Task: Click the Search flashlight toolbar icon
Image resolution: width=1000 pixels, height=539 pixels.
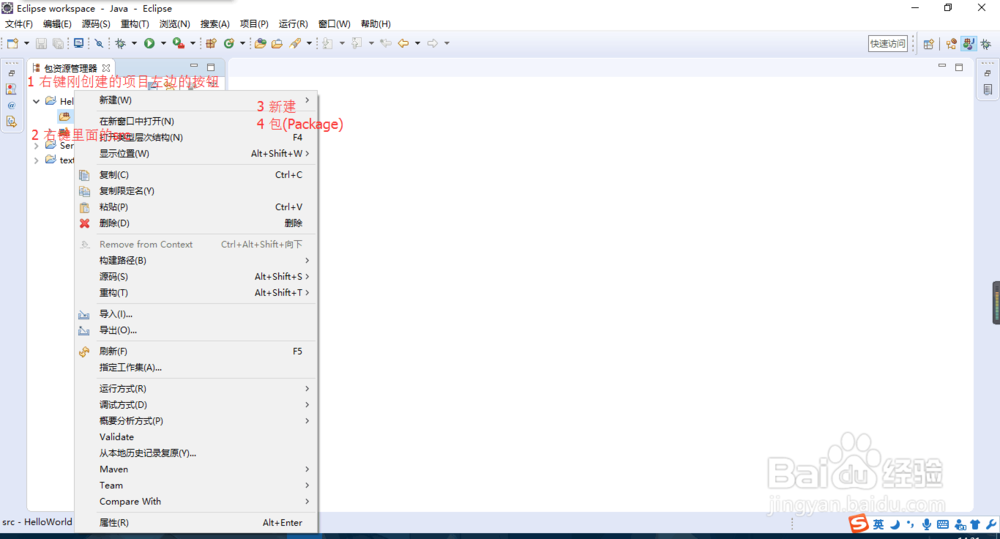Action: [x=295, y=43]
